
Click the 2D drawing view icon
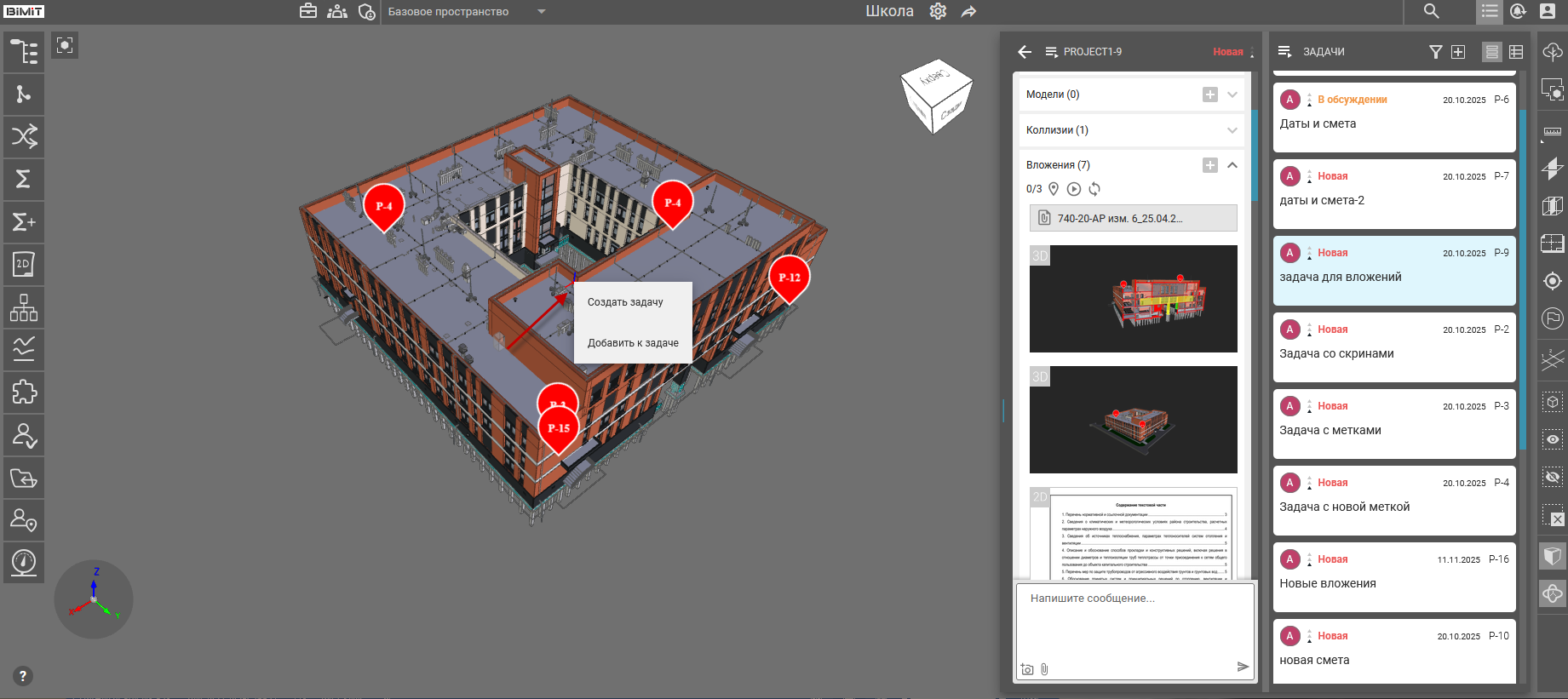tap(24, 265)
